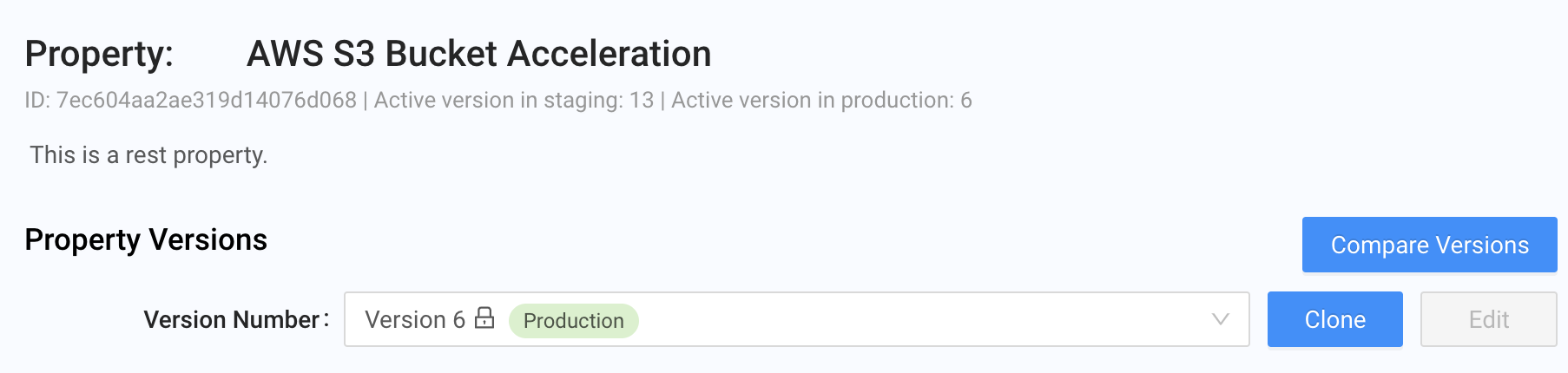This screenshot has height=373, width=1568.
Task: Click the Active version in production text
Action: click(811, 101)
